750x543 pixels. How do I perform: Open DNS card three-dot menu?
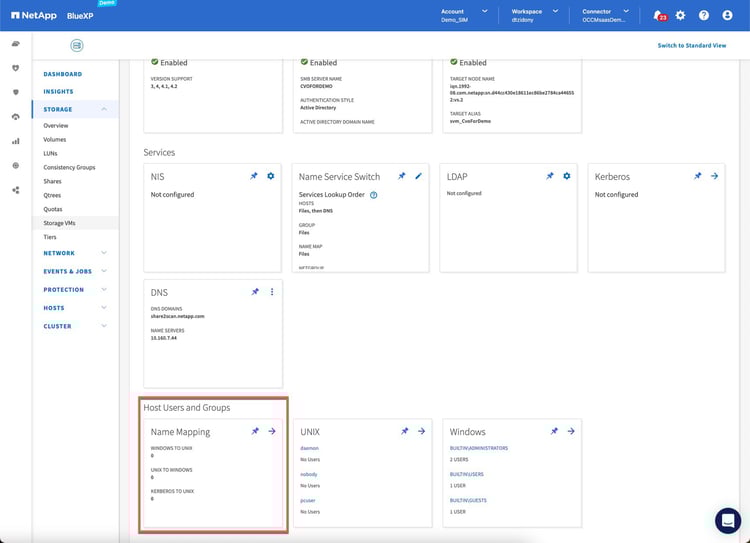coord(271,292)
